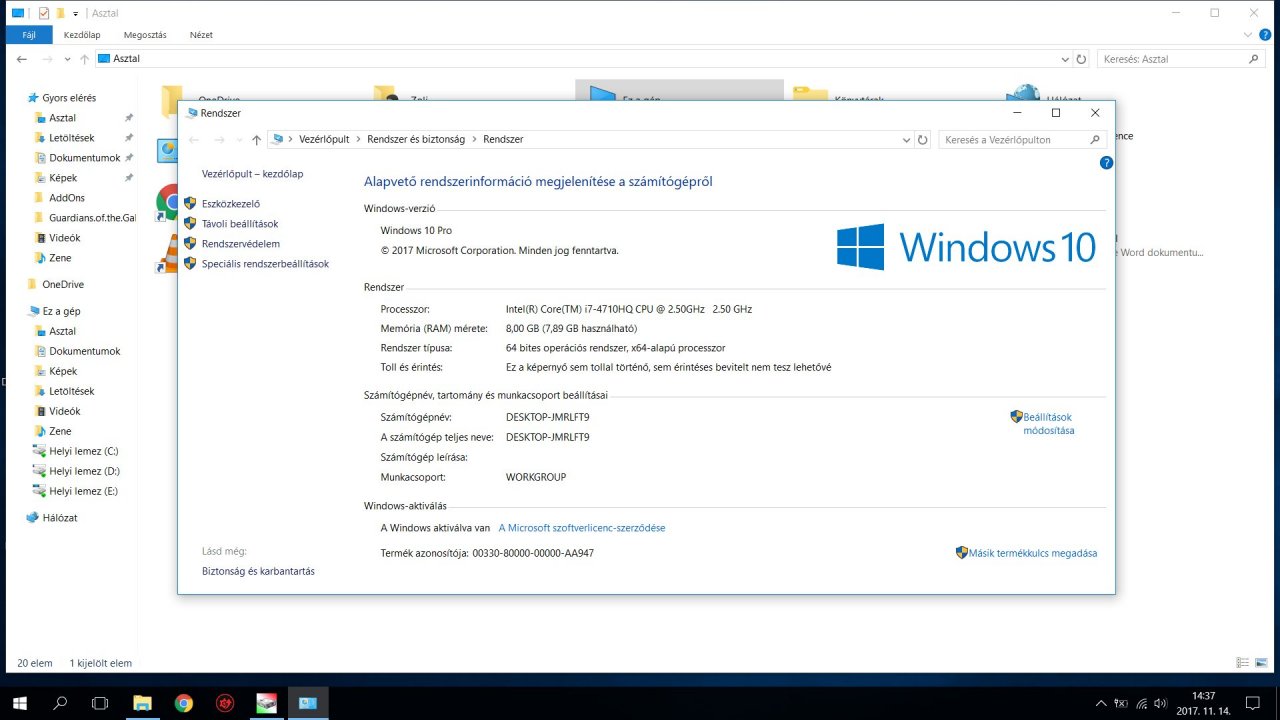Viewport: 1280px width, 720px height.
Task: Select Hálózat in navigation pane
Action: (x=60, y=518)
